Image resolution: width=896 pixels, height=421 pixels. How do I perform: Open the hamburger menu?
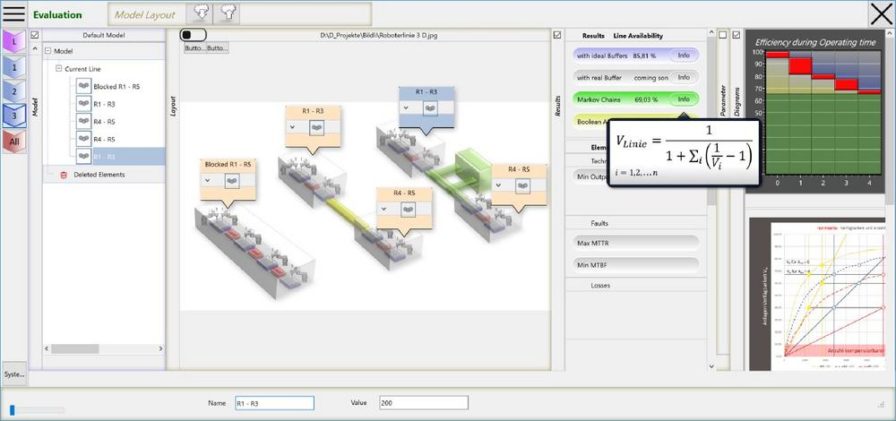(x=14, y=14)
